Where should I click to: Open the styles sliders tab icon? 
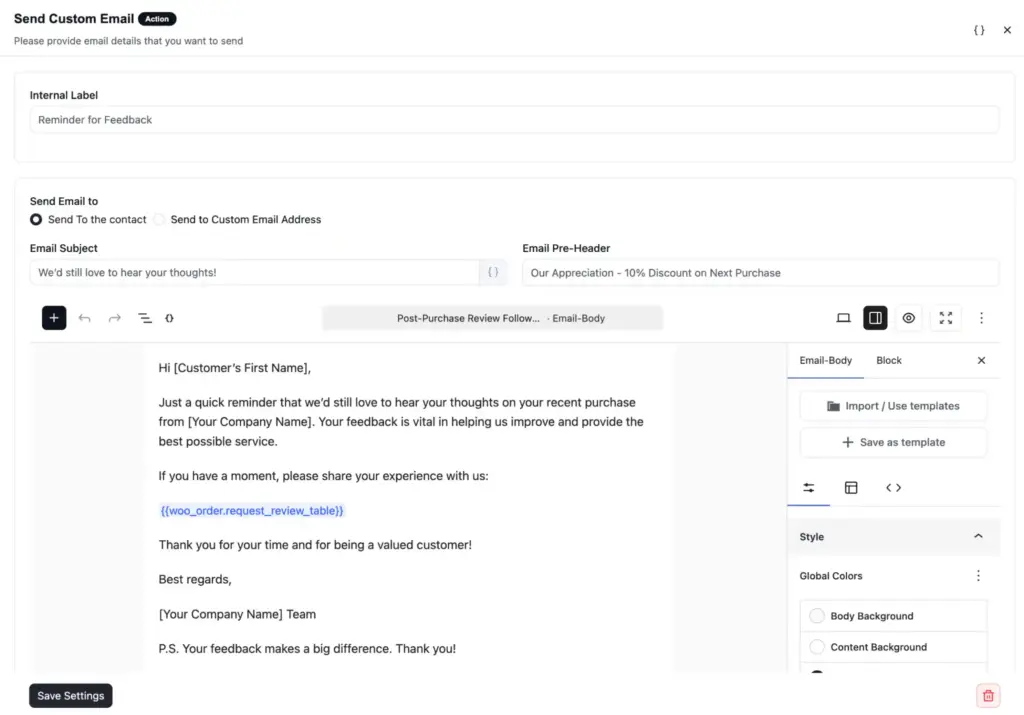(808, 488)
